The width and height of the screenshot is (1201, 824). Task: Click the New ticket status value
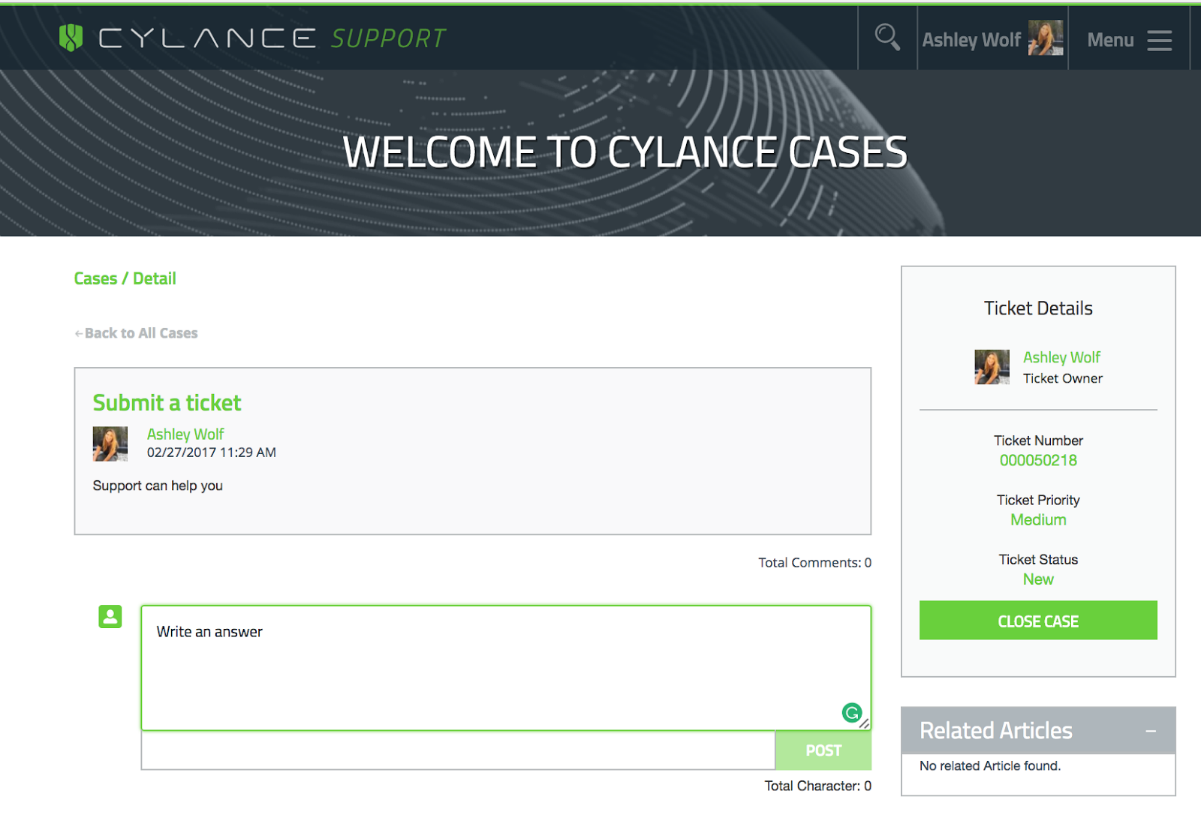click(x=1038, y=579)
